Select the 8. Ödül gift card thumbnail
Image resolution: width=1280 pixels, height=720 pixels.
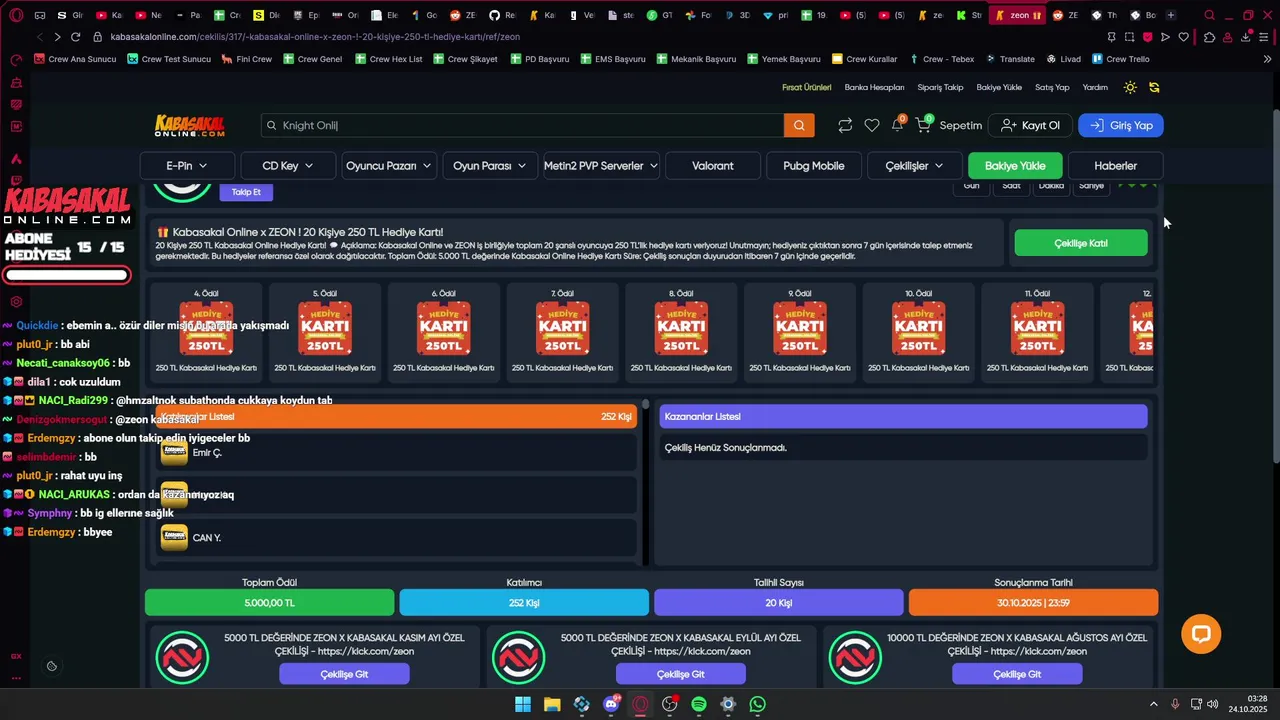pyautogui.click(x=681, y=328)
